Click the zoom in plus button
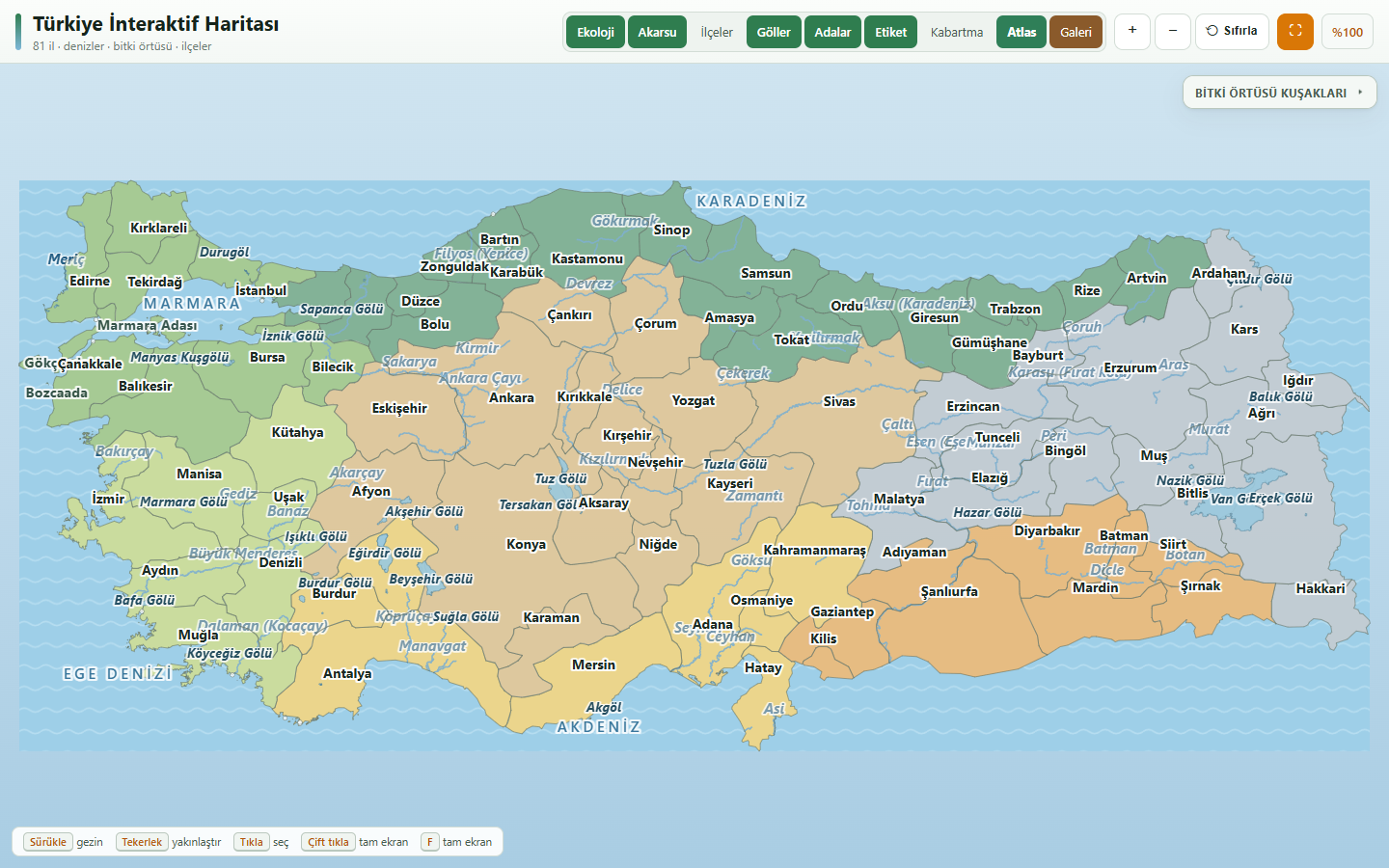This screenshot has height=868, width=1389. click(1132, 31)
